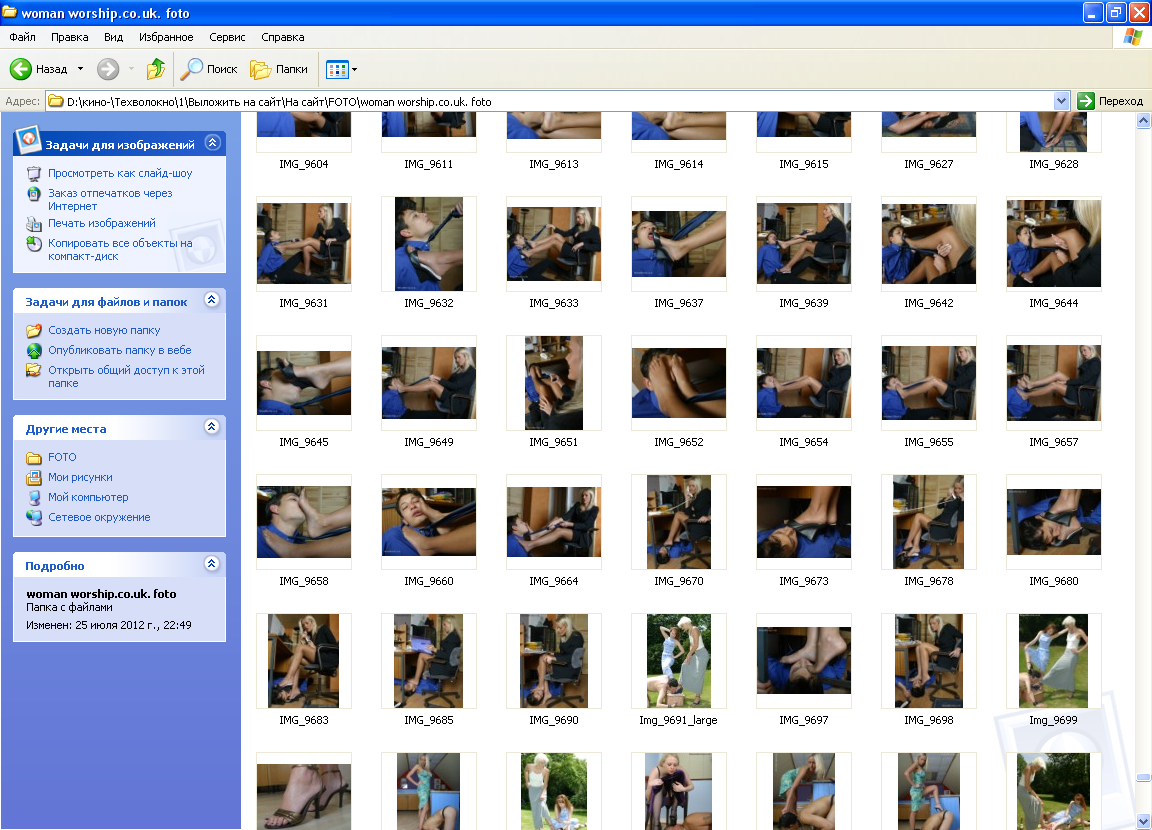This screenshot has width=1152, height=830.
Task: Open the Справка menu
Action: (x=283, y=37)
